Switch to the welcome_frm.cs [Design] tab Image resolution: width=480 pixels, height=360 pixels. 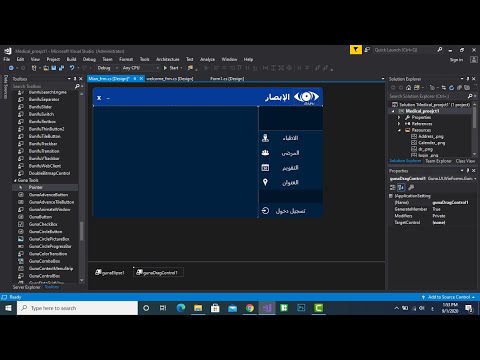pyautogui.click(x=170, y=79)
